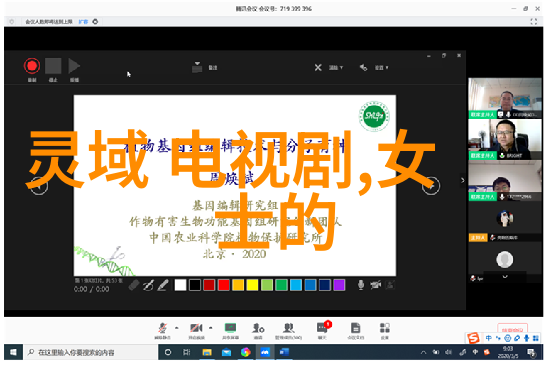Viewport: 550px width, 367px height.
Task: Open video options arrow beside camera
Action: click(x=210, y=328)
